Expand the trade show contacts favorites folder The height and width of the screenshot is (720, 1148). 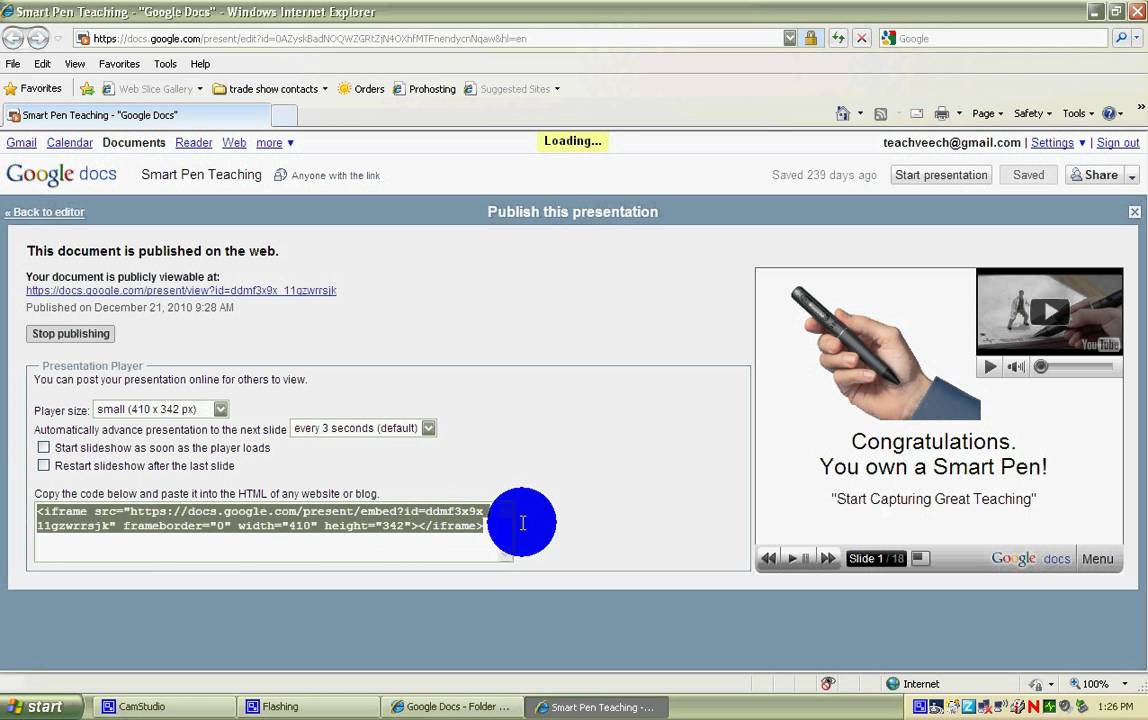(269, 89)
